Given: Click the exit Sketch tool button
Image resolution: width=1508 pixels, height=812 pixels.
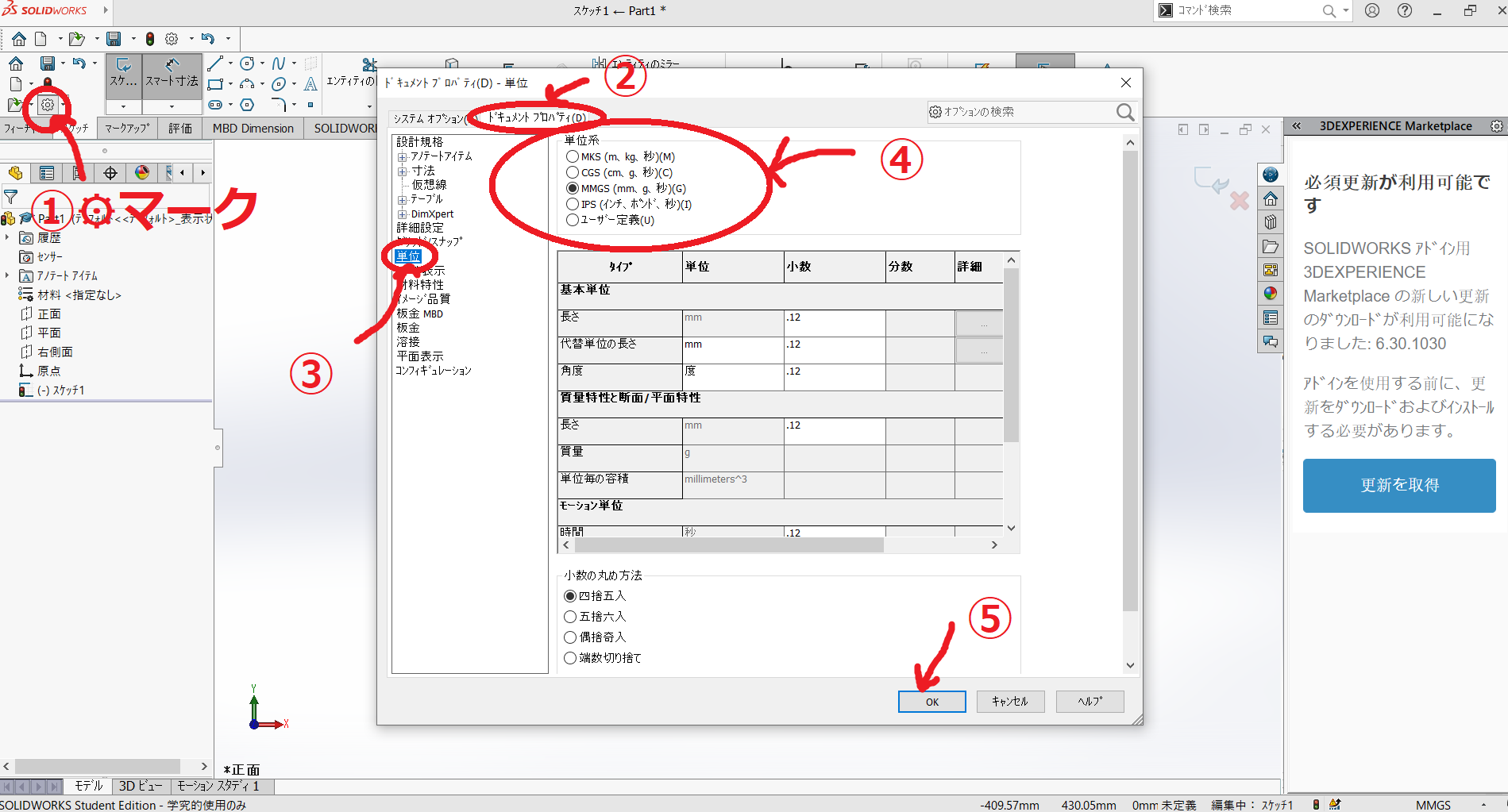Looking at the screenshot, I should pyautogui.click(x=123, y=75).
